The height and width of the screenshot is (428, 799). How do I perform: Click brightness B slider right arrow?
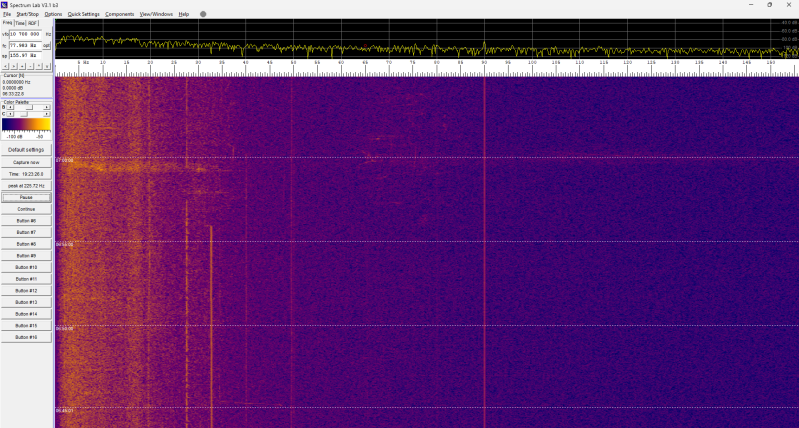coord(47,107)
